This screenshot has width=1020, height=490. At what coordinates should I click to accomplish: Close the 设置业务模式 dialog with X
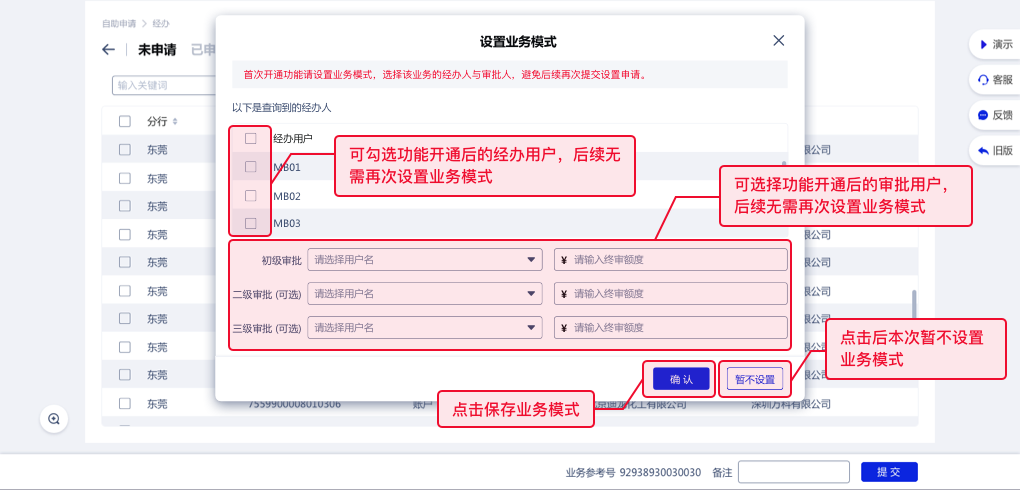pyautogui.click(x=779, y=40)
